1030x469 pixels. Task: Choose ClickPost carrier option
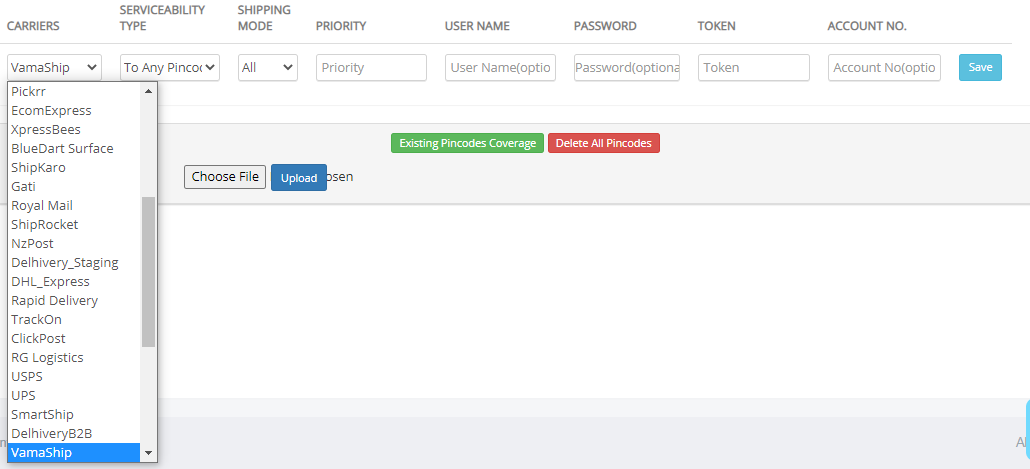pos(74,339)
